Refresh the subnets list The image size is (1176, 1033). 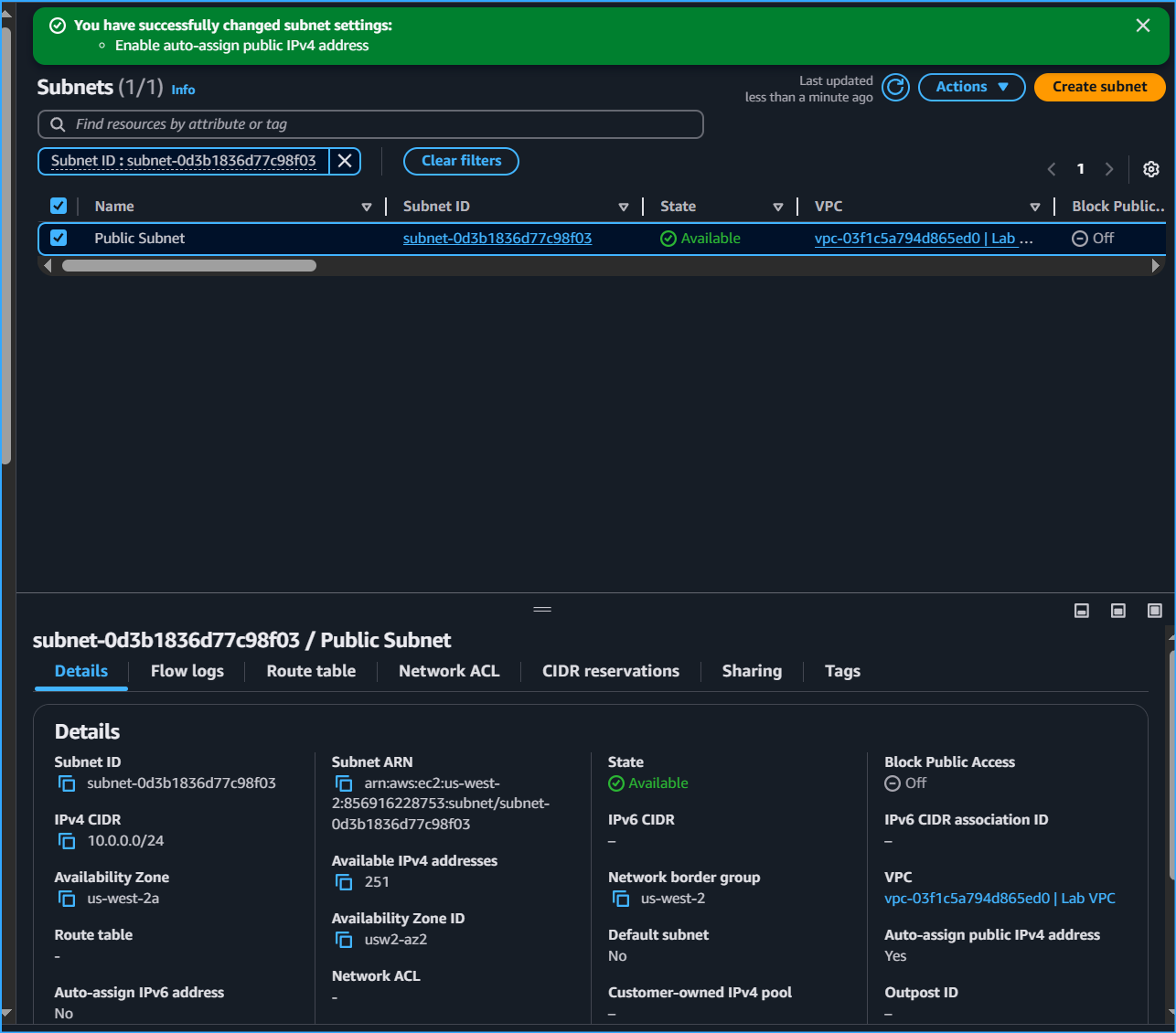(x=894, y=87)
